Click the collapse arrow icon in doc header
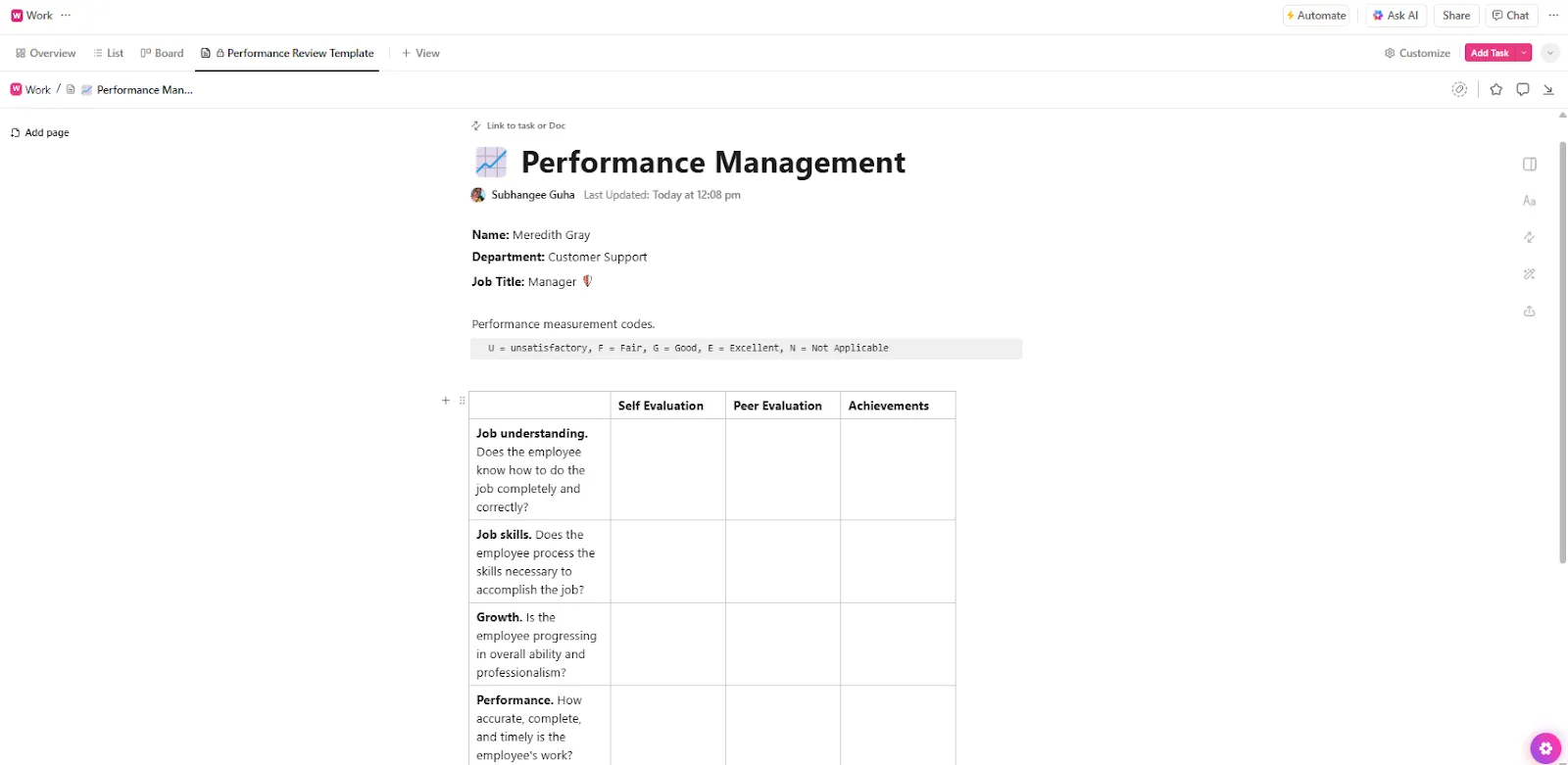Screen dimensions: 1568x765 tap(1548, 89)
